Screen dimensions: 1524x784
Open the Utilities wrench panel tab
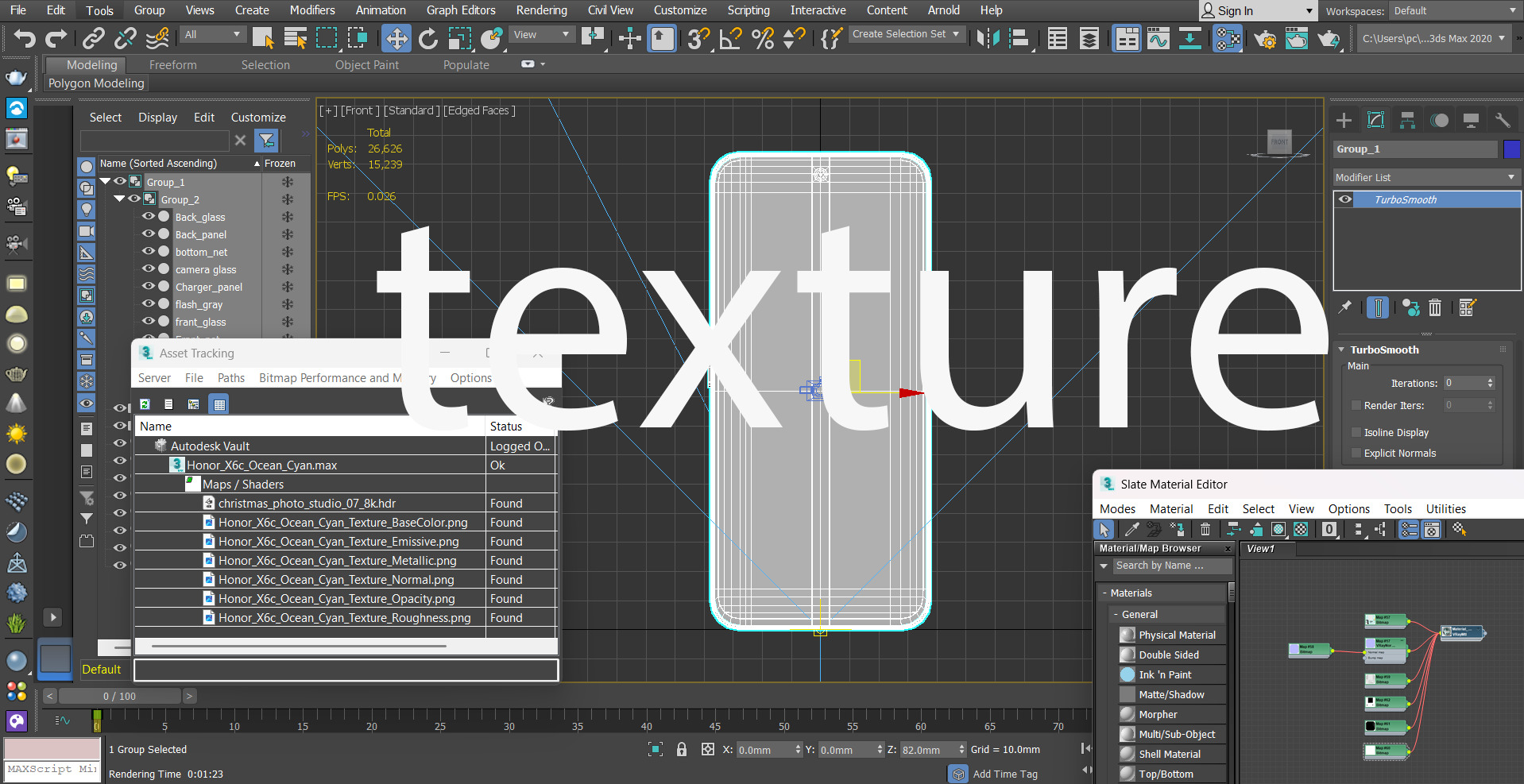click(x=1502, y=120)
